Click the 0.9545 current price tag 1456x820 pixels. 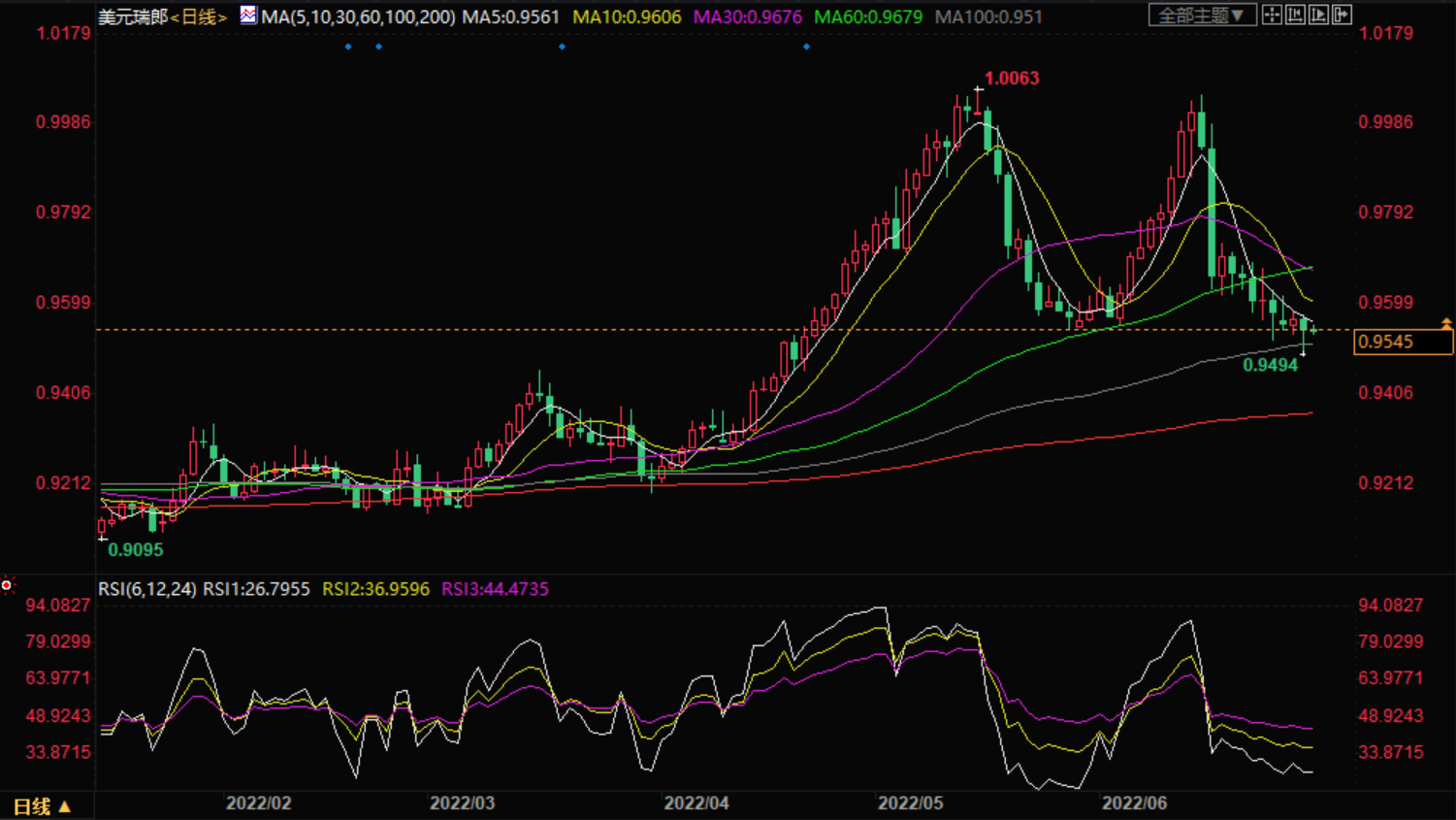pos(1402,342)
